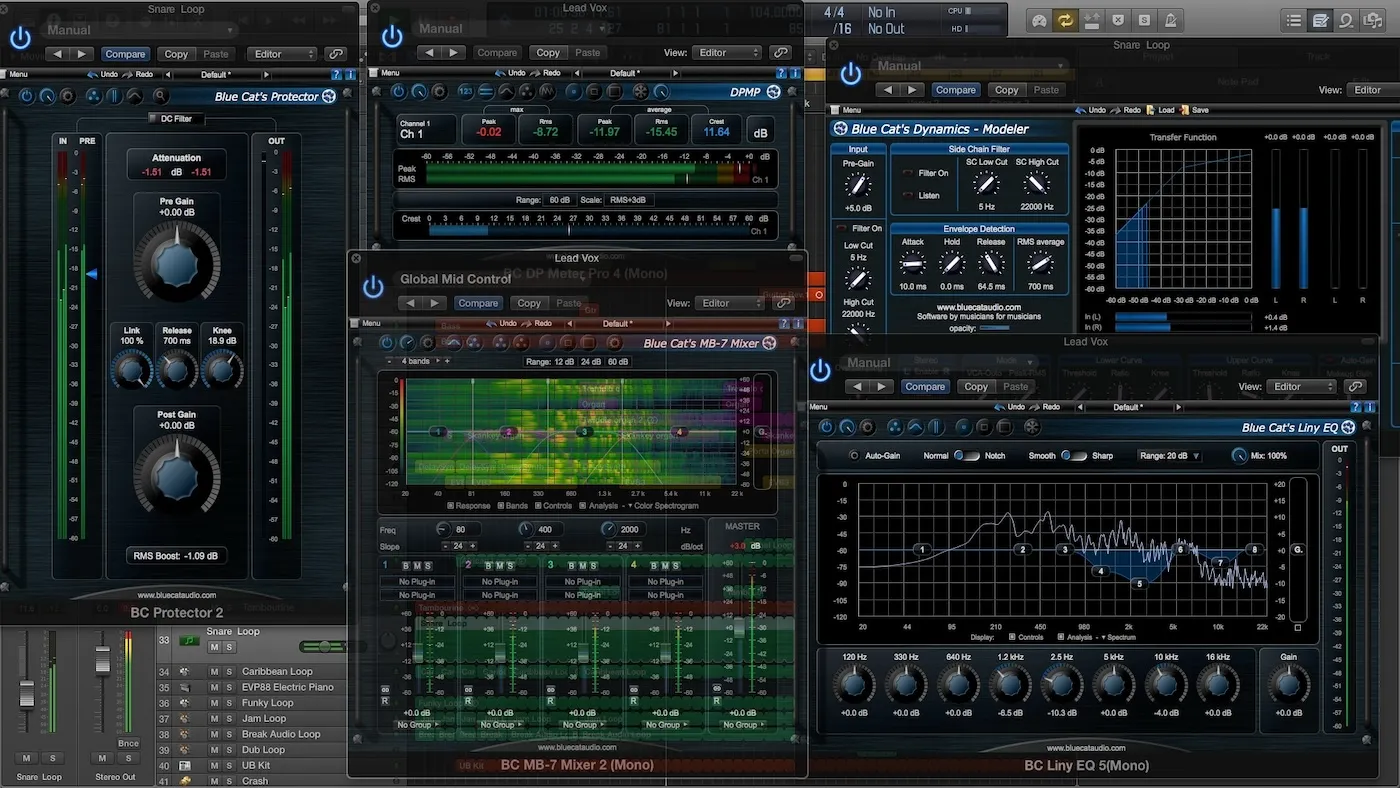
Task: Click the No Plug-in slot in MB-7 band 4
Action: [667, 580]
